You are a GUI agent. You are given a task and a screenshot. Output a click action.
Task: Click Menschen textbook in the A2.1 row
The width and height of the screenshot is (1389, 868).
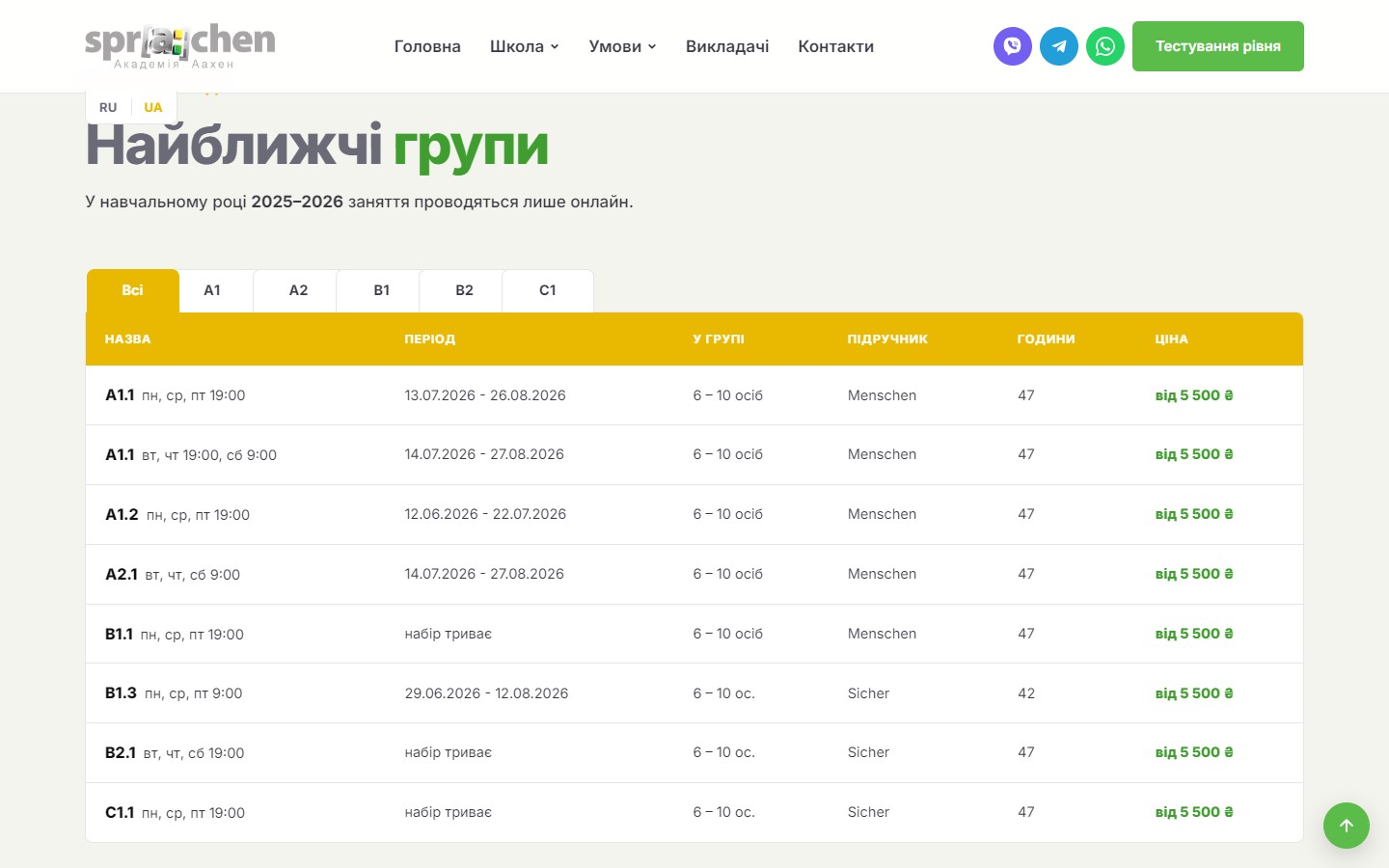pyautogui.click(x=882, y=574)
